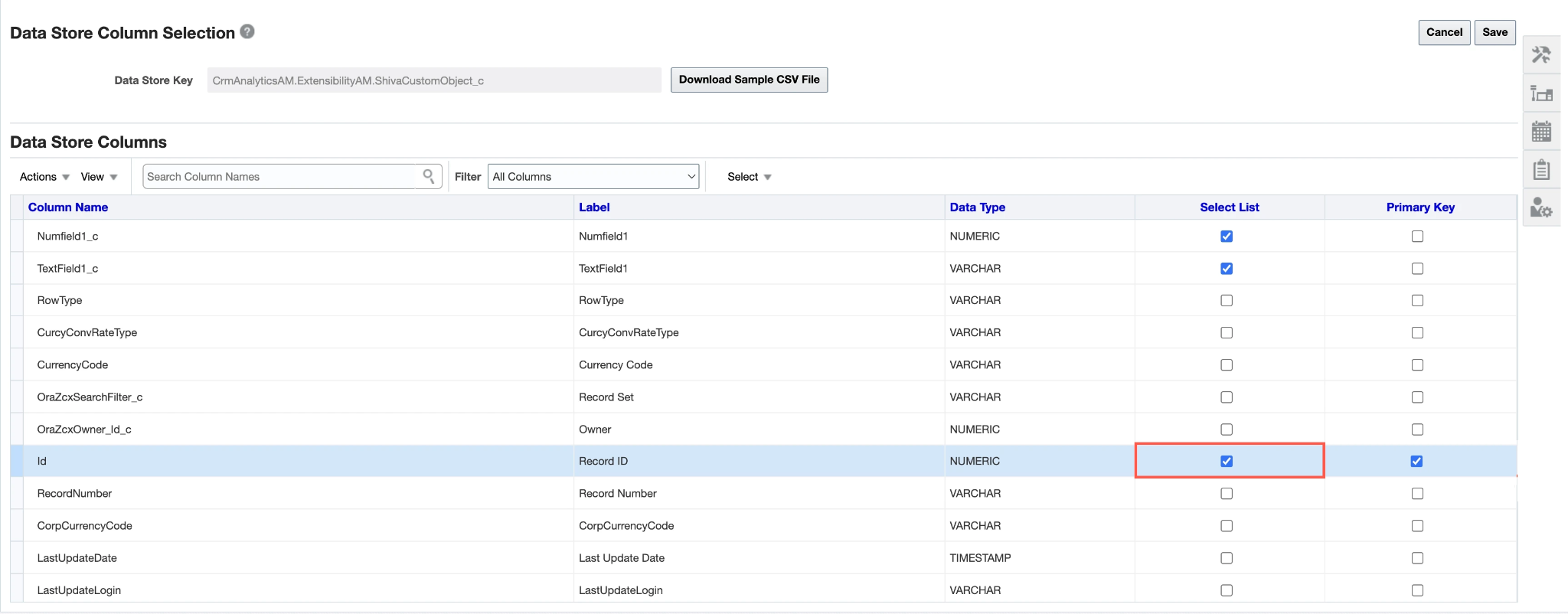This screenshot has height=614, width=1568.
Task: Uncheck Select List for Numfield1_c
Action: tap(1227, 237)
